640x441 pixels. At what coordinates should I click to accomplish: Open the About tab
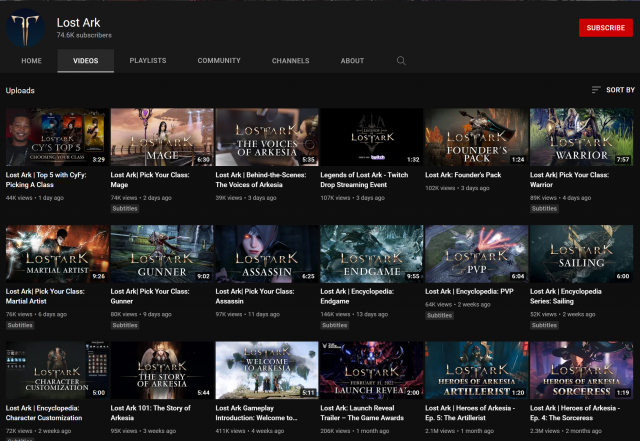(352, 61)
